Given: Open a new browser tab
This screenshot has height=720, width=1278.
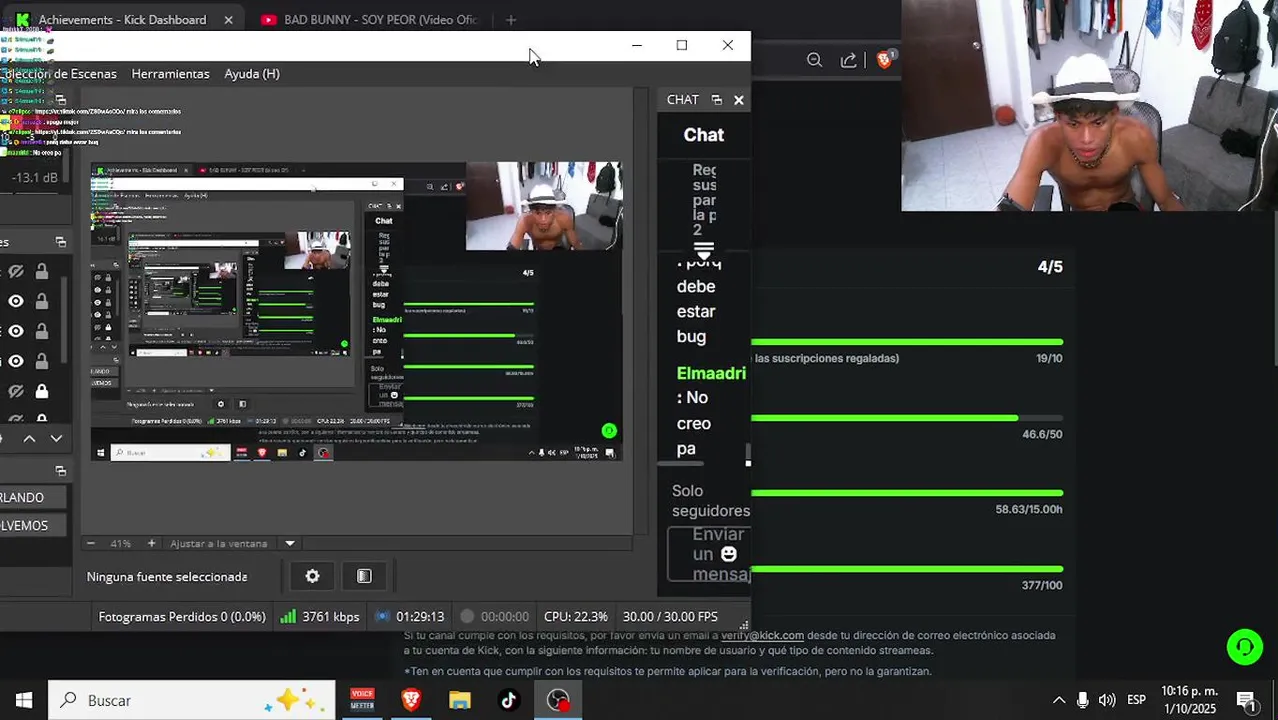Looking at the screenshot, I should click(510, 19).
